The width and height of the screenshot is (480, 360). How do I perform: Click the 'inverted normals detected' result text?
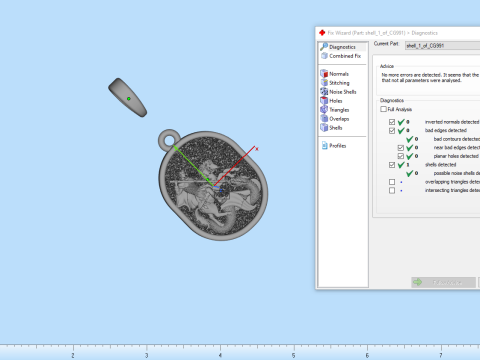coord(452,122)
